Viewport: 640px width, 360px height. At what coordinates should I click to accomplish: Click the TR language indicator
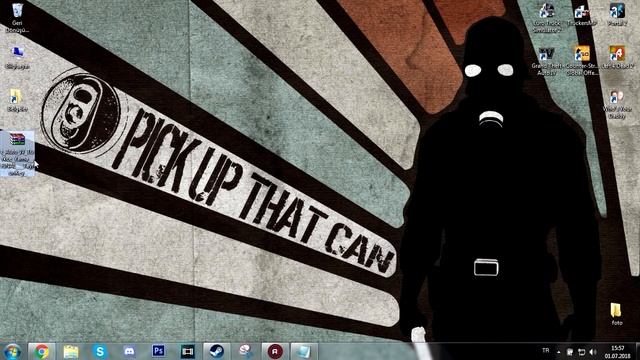point(546,351)
